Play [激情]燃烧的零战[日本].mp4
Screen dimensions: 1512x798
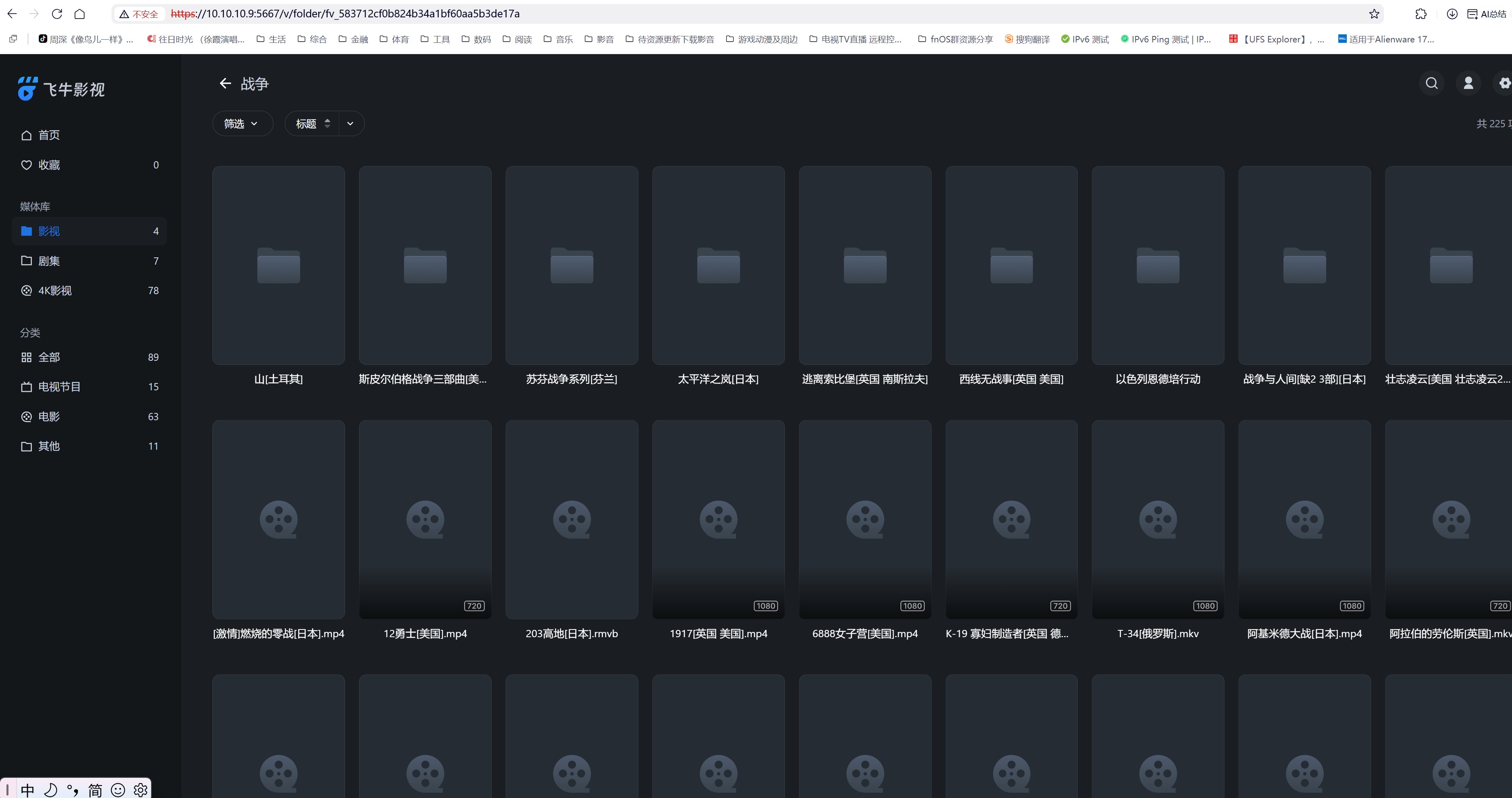click(x=278, y=520)
